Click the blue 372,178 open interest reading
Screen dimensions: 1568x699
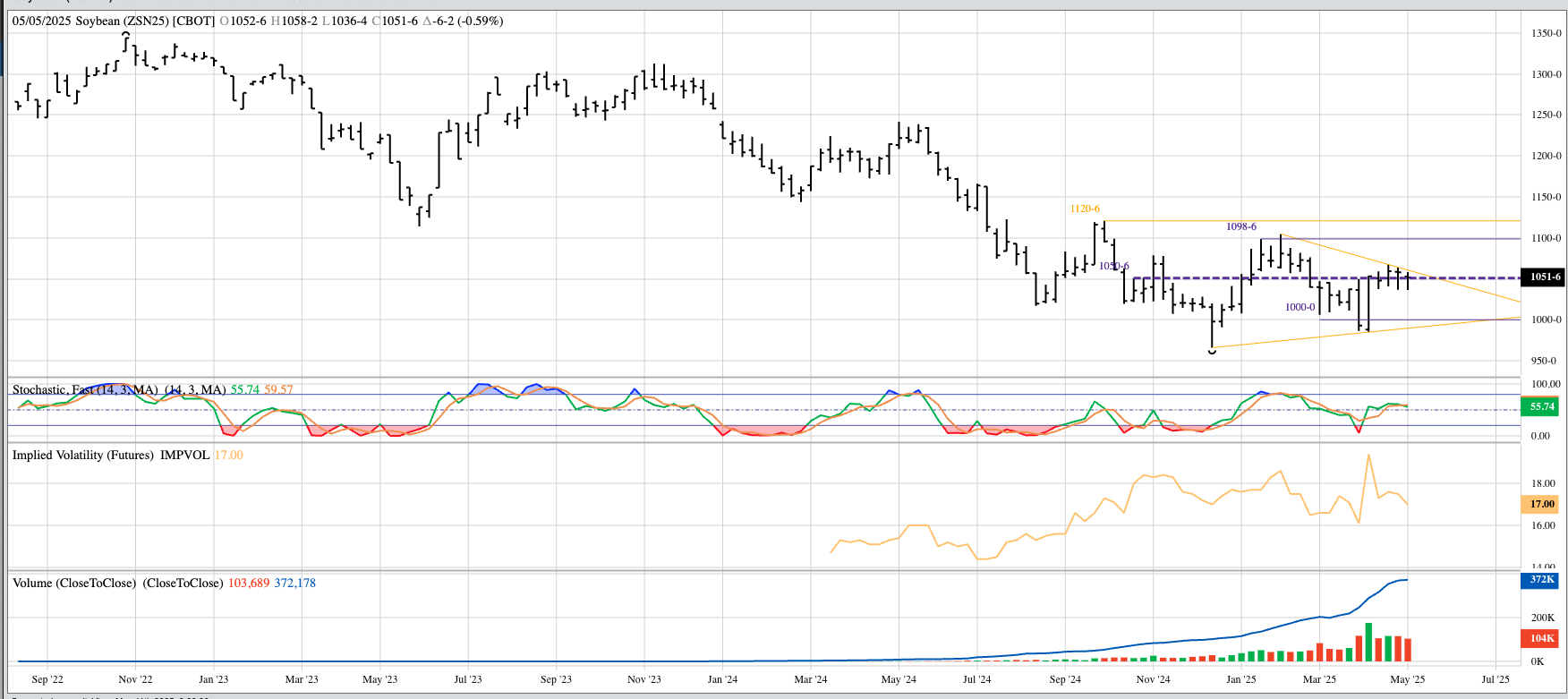294,583
